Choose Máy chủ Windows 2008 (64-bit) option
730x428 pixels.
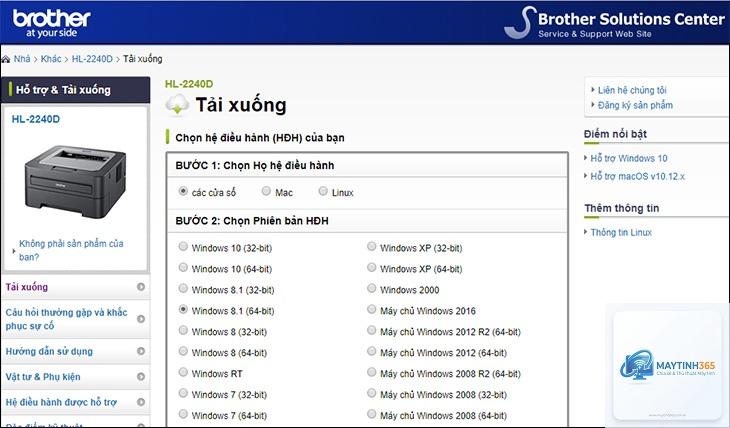coord(371,414)
